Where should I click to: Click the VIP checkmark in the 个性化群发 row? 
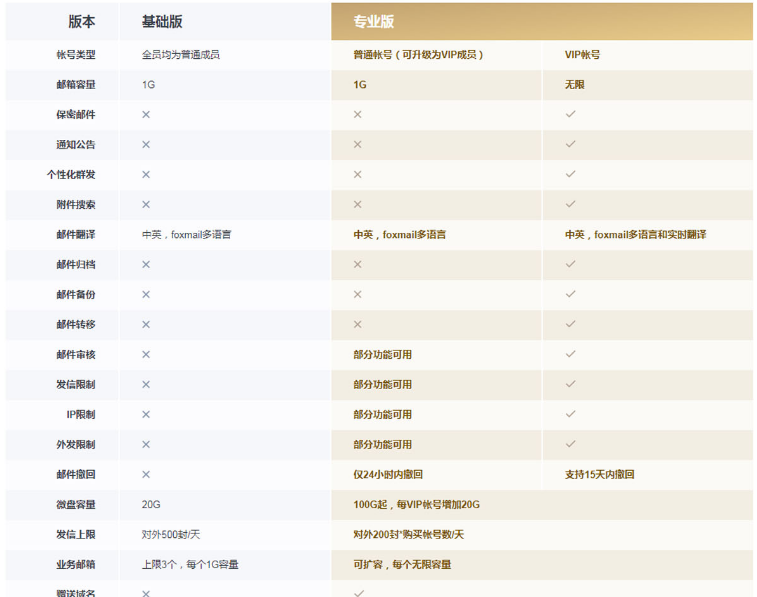(570, 175)
